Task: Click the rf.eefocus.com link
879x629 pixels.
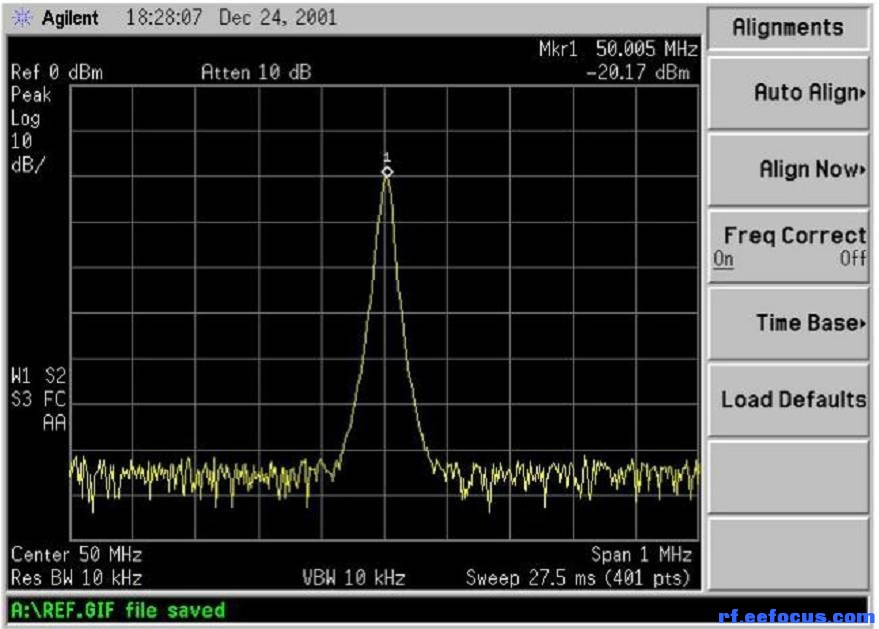Action: 796,617
